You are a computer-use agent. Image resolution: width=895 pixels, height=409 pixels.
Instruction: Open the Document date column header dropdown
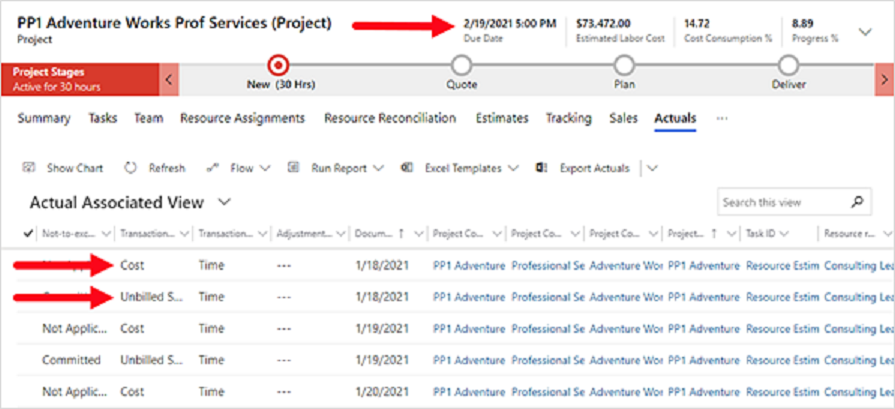pyautogui.click(x=420, y=233)
